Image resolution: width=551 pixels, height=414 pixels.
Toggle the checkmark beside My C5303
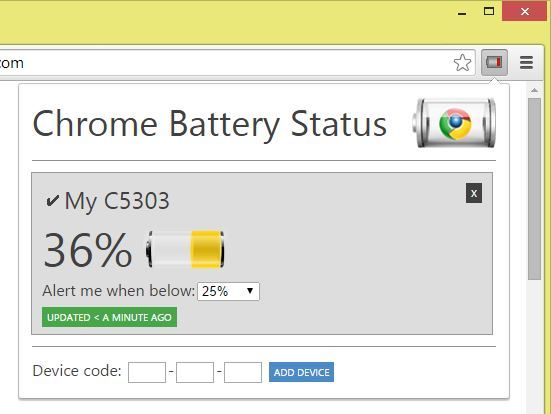coord(53,201)
